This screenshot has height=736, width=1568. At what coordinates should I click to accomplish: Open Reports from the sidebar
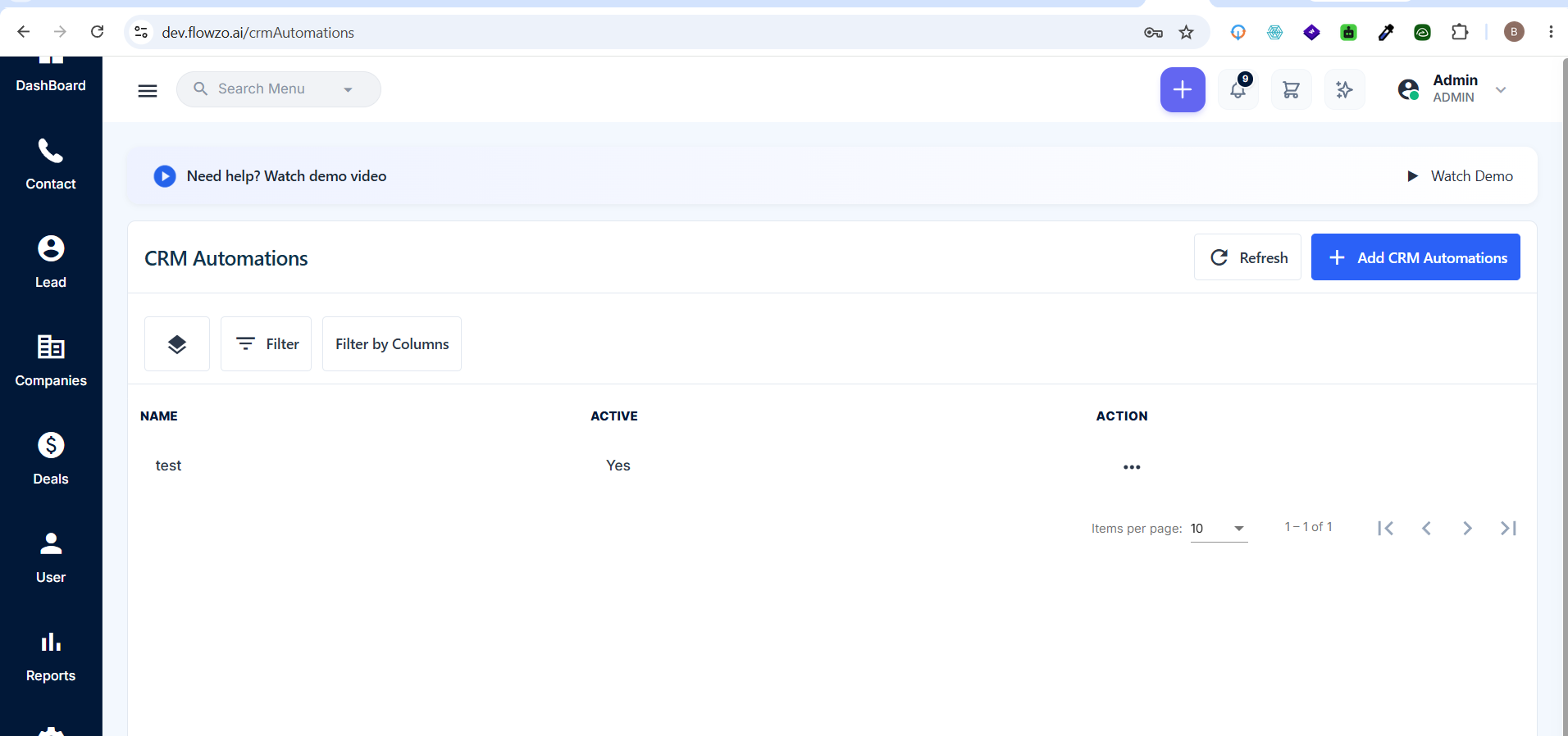point(51,656)
